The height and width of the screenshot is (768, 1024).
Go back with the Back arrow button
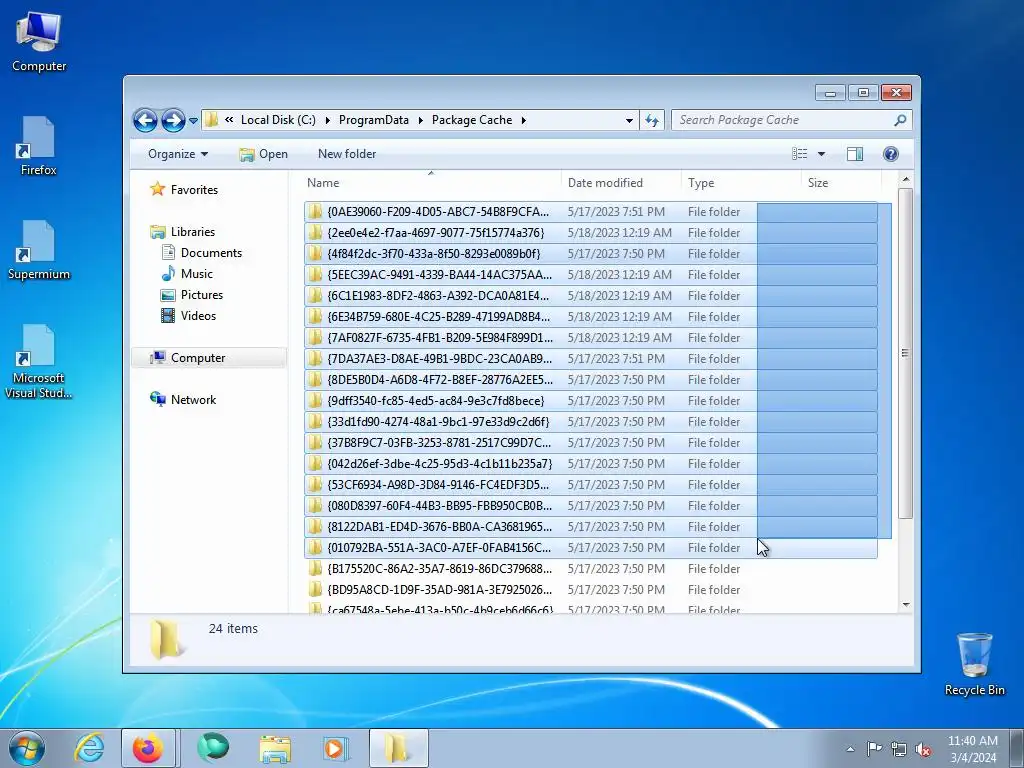[x=145, y=120]
